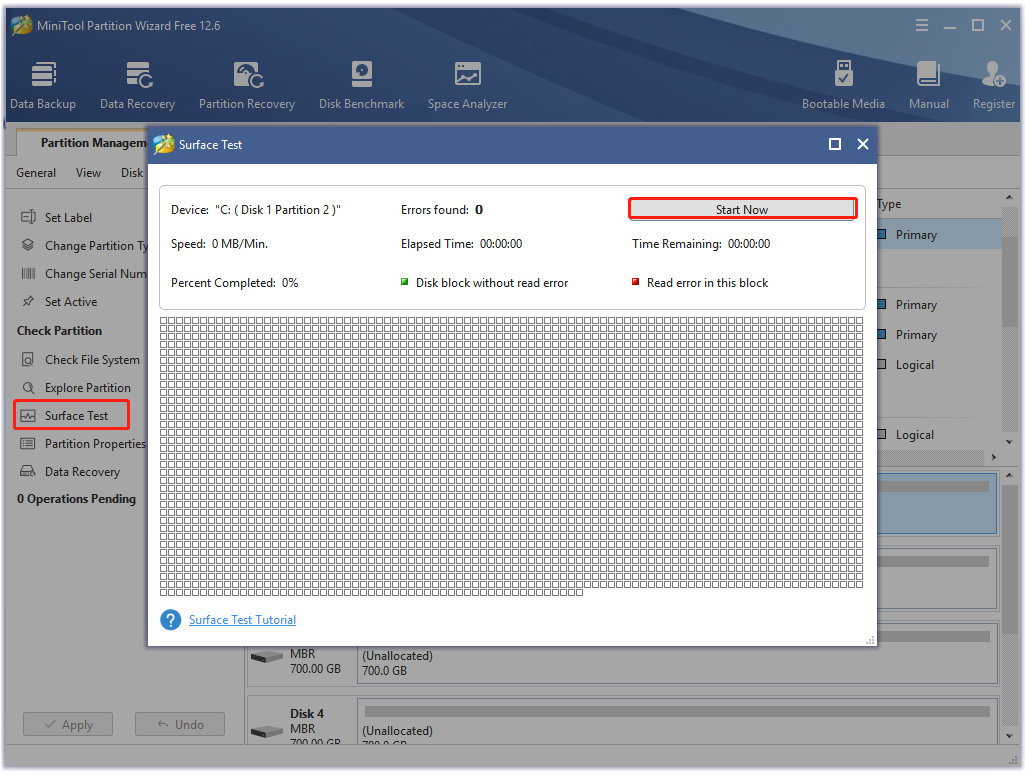Click the Change Partition Type icon

tap(28, 245)
